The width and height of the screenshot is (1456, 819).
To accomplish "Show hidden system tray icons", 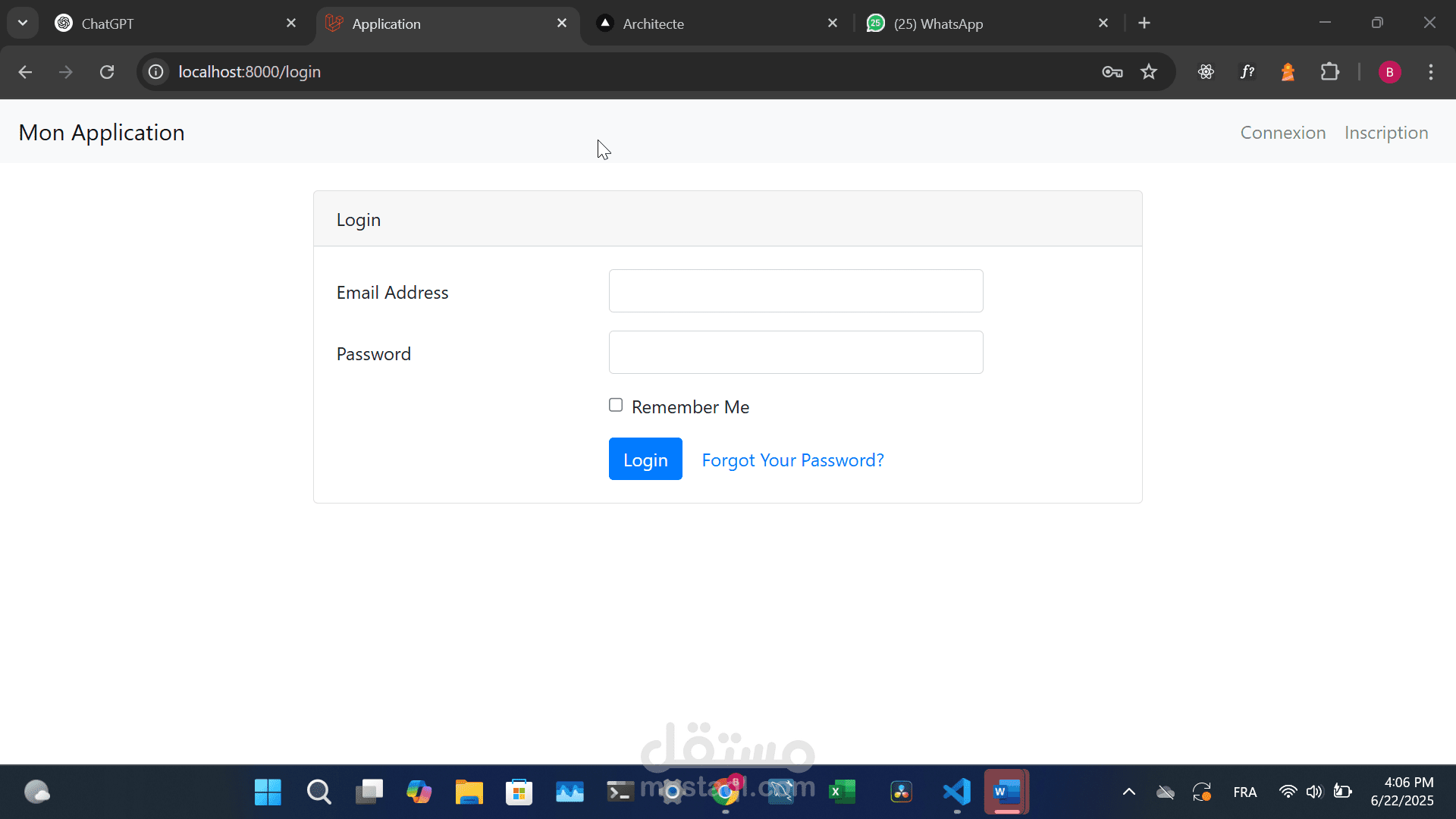I will (1128, 792).
